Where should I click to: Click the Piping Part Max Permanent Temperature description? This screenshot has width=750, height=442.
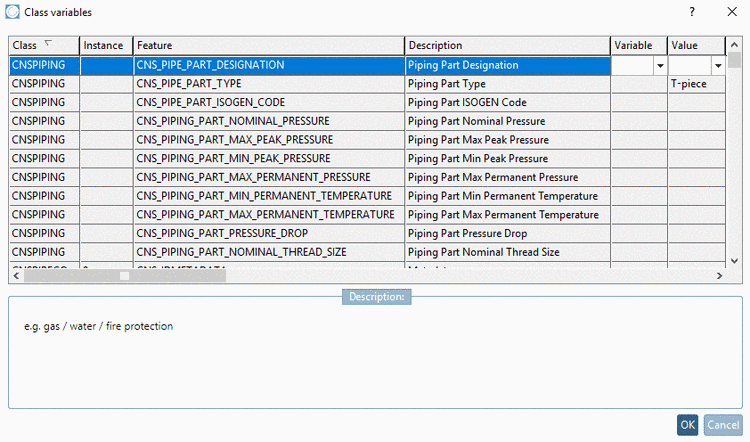pos(507,214)
